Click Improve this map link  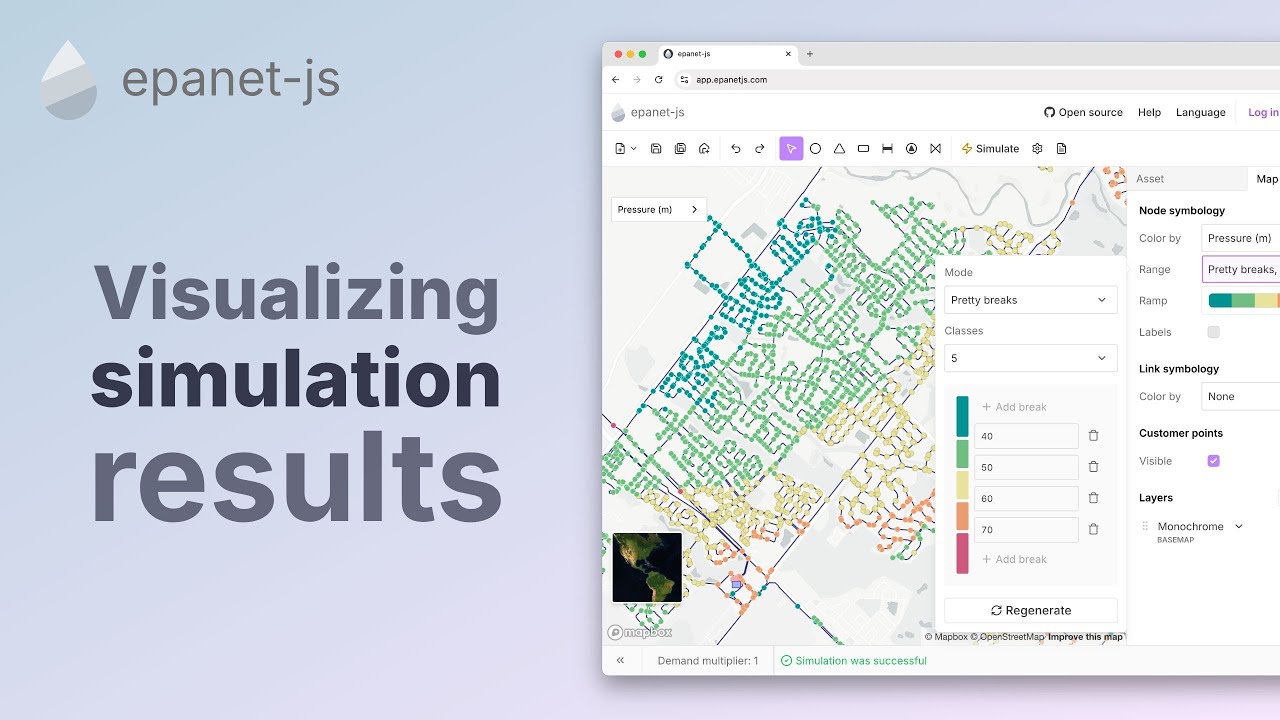point(1085,637)
